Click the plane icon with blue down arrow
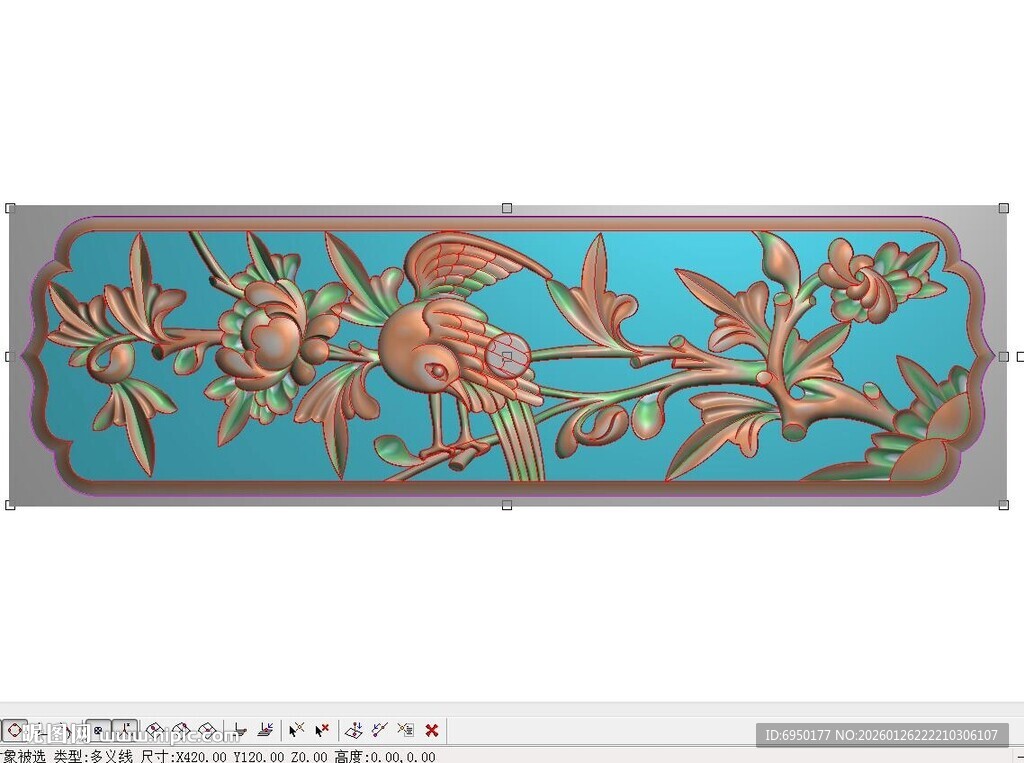The width and height of the screenshot is (1024, 763). (x=353, y=730)
